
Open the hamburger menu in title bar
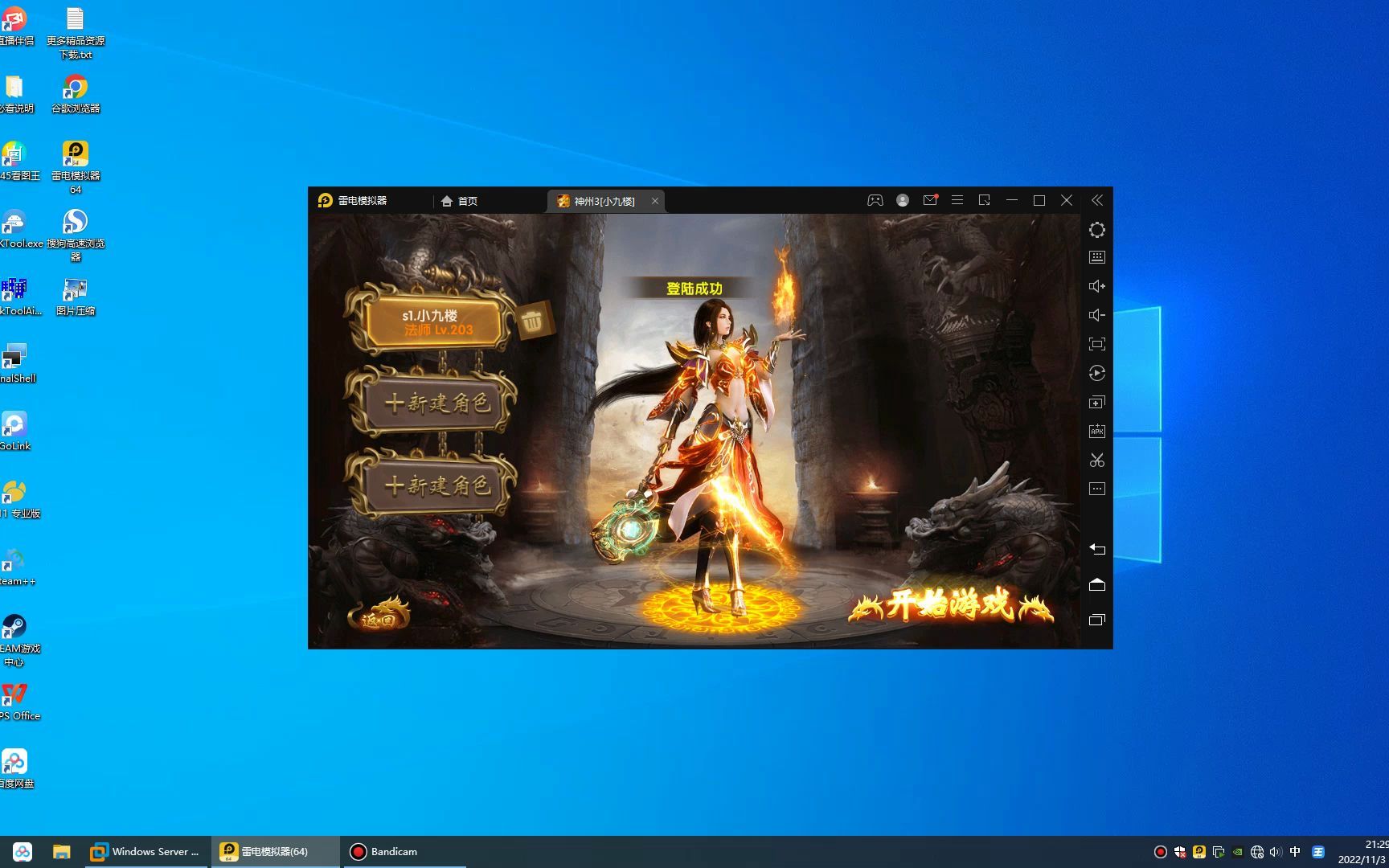click(957, 200)
